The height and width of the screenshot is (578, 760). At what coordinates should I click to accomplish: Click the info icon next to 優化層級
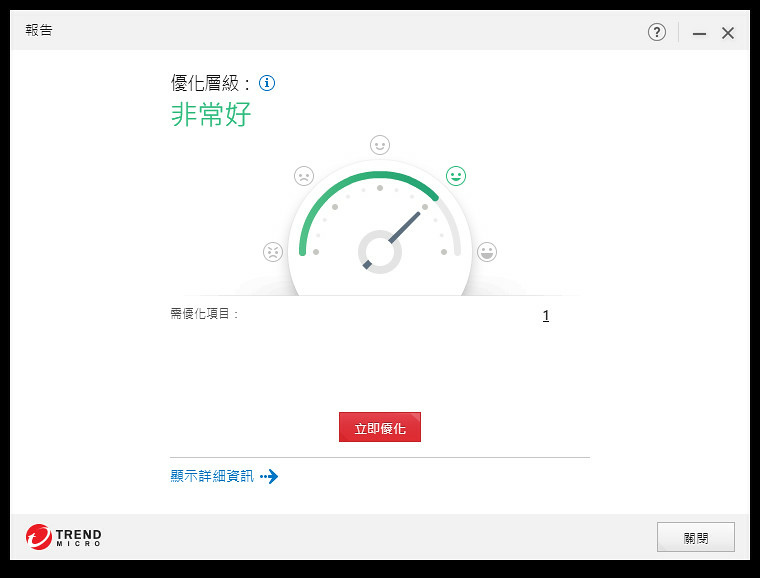point(267,83)
